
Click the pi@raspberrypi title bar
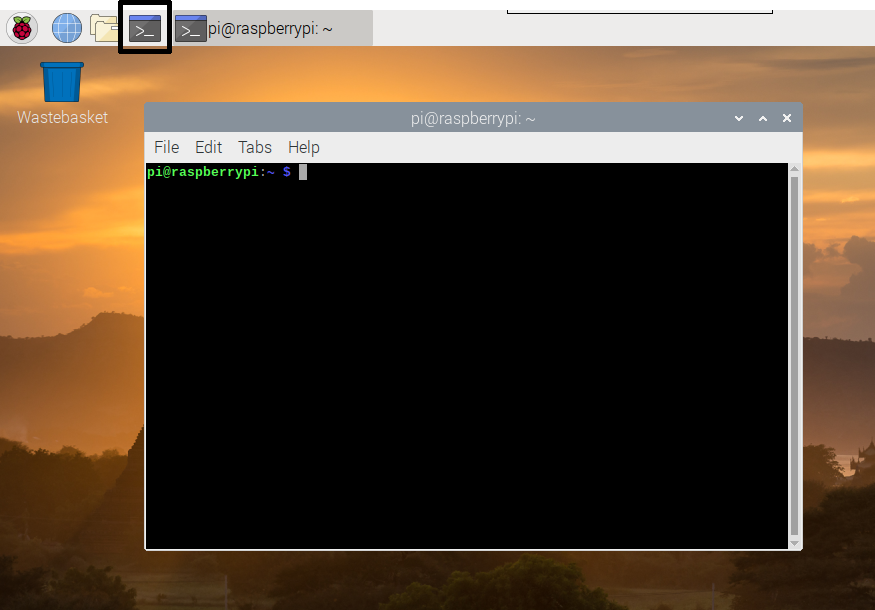472,117
